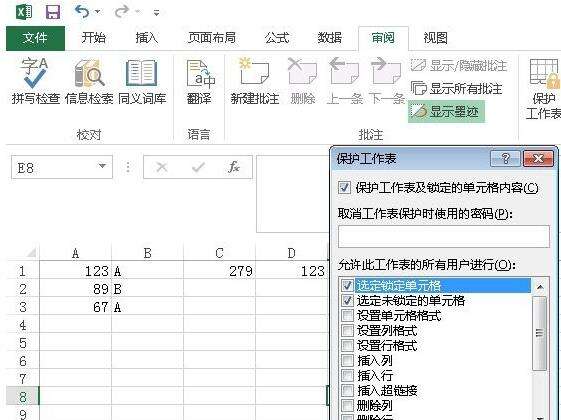Switch to the 视图 tab
Screen dimensions: 561x420
435,38
